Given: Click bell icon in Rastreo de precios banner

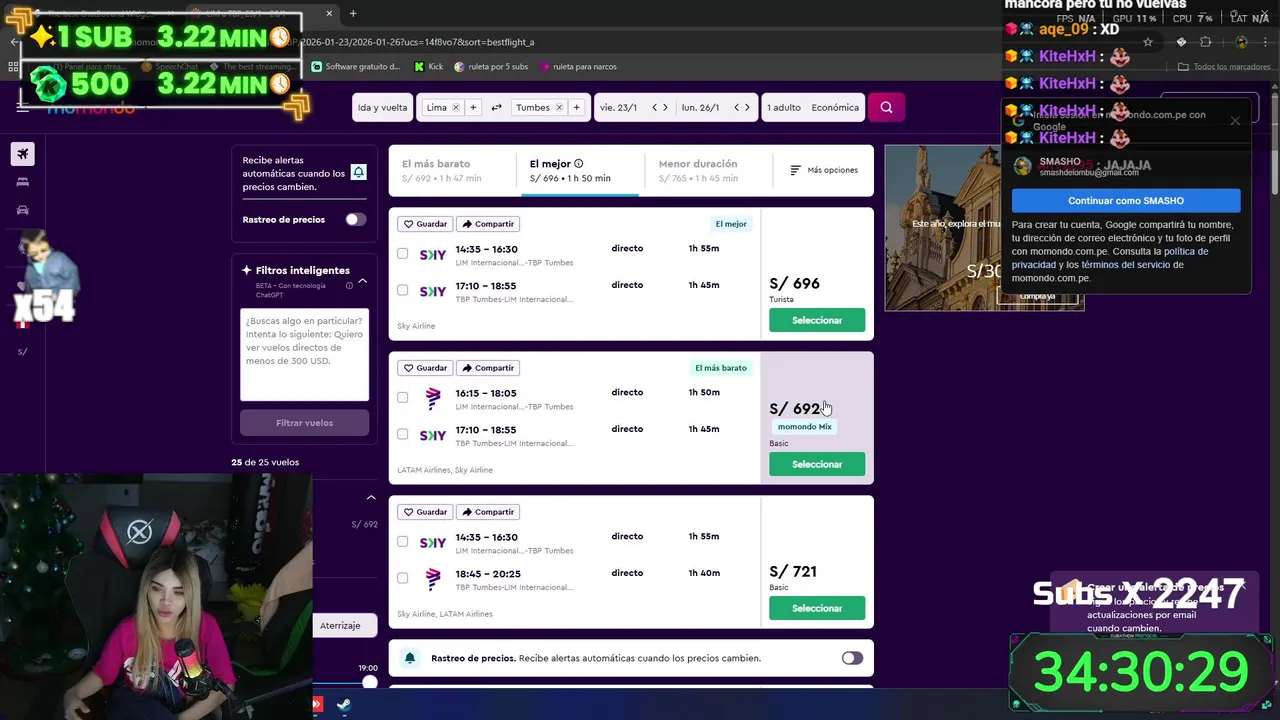Looking at the screenshot, I should pyautogui.click(x=409, y=658).
